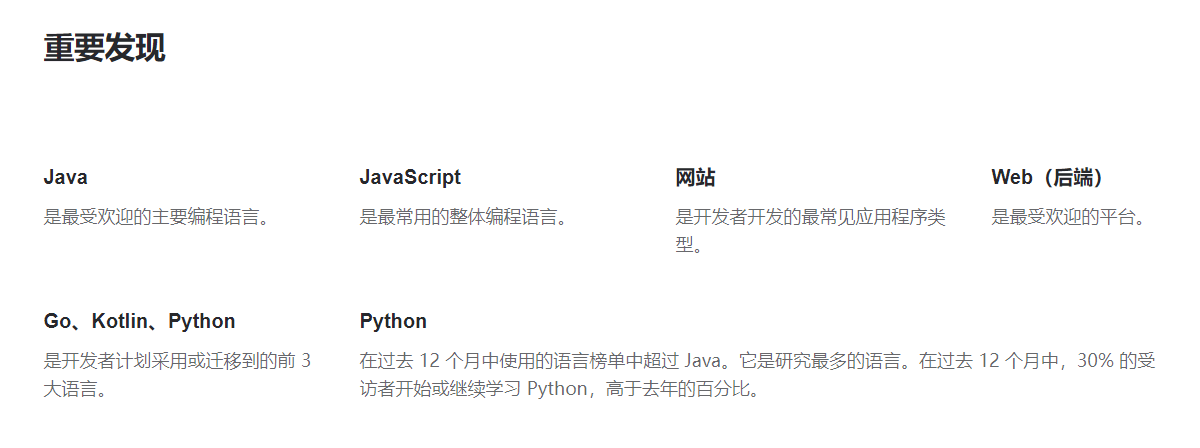Screen dimensions: 1200x448
Task: Select the "JavaScript" finding heading
Action: (x=410, y=177)
